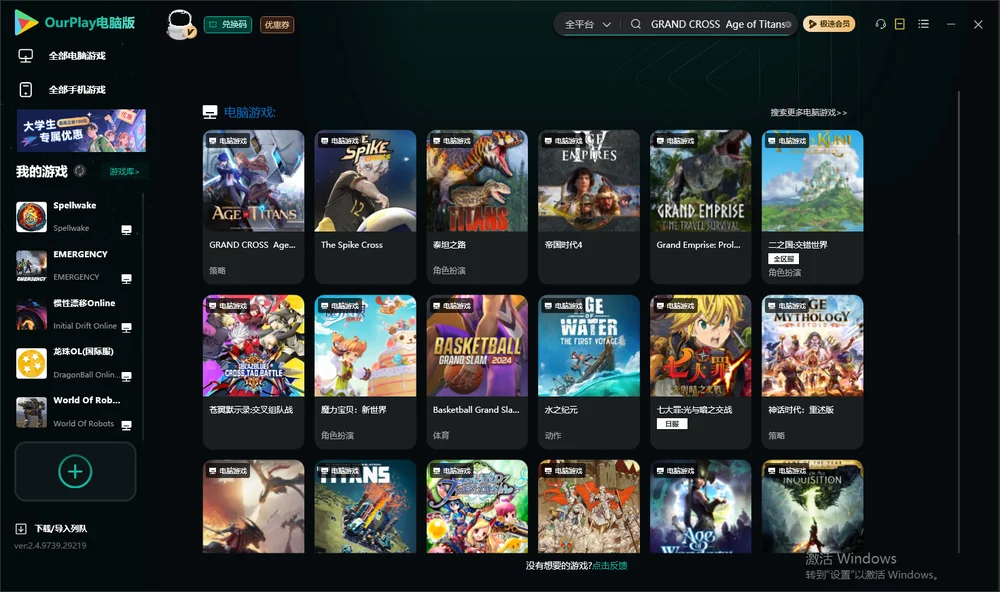Select EMERGENCY in my games list
Screen dimensions: 1000x592
tap(75, 265)
